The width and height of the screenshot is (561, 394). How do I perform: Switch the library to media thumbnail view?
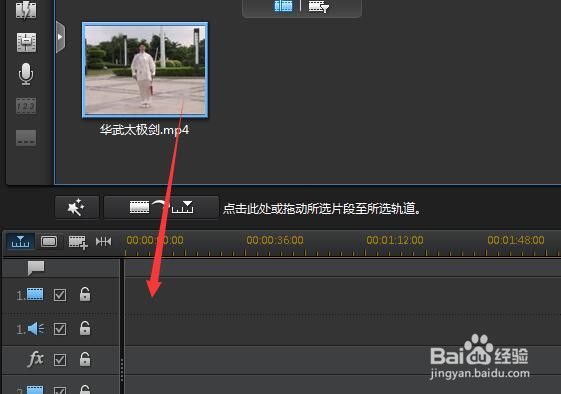pyautogui.click(x=283, y=6)
